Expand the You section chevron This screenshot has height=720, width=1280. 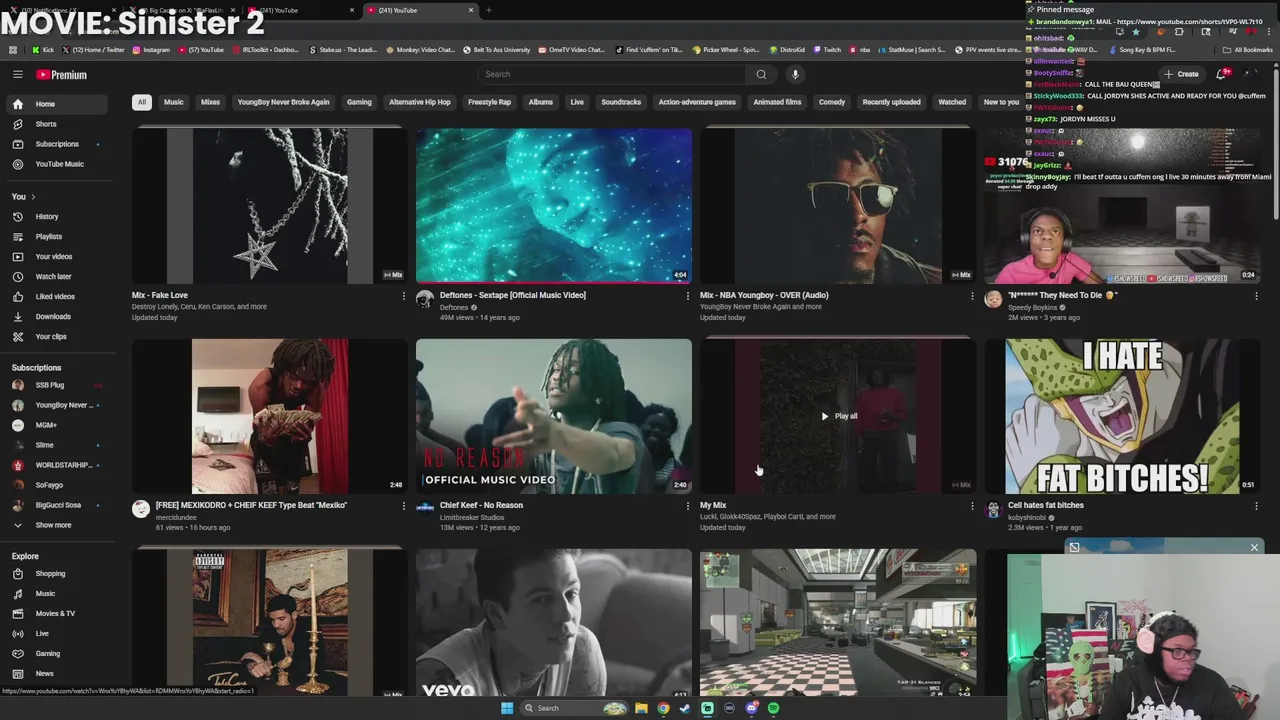(x=33, y=196)
